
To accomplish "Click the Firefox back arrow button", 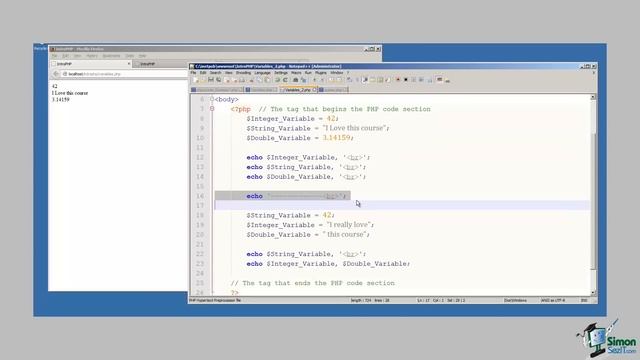I will tap(56, 74).
